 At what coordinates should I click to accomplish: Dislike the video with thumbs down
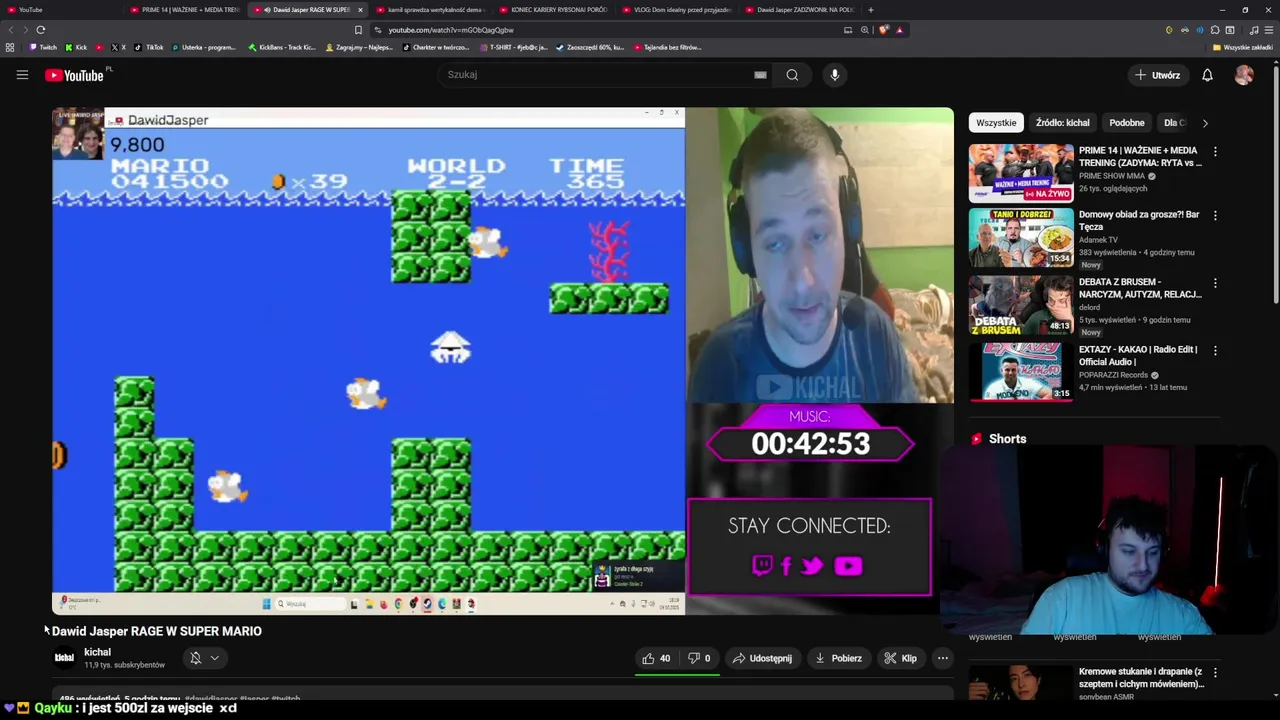699,658
